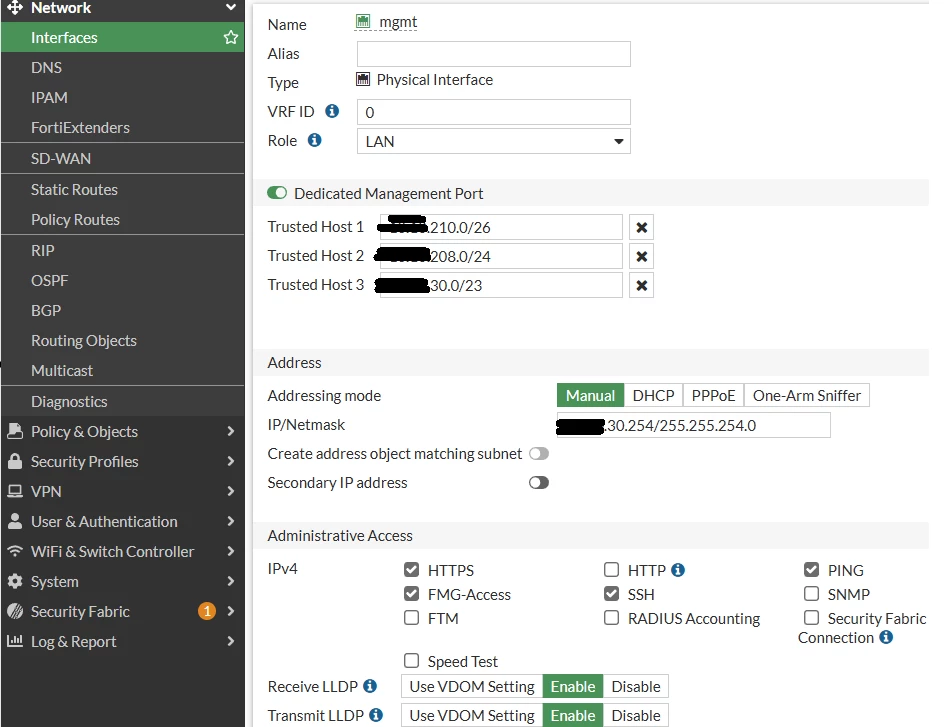This screenshot has height=727, width=949.
Task: Click the Transmit LLDP info icon
Action: 376,715
